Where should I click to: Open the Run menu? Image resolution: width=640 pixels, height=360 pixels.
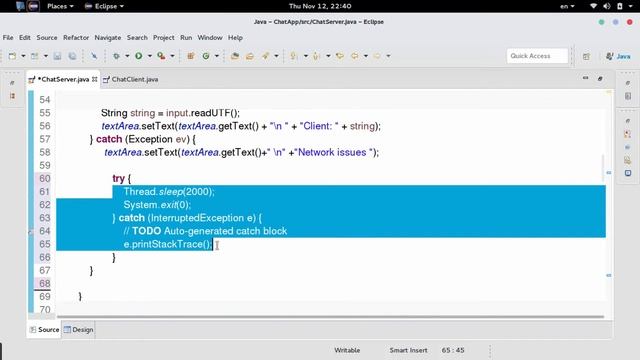[x=186, y=38]
